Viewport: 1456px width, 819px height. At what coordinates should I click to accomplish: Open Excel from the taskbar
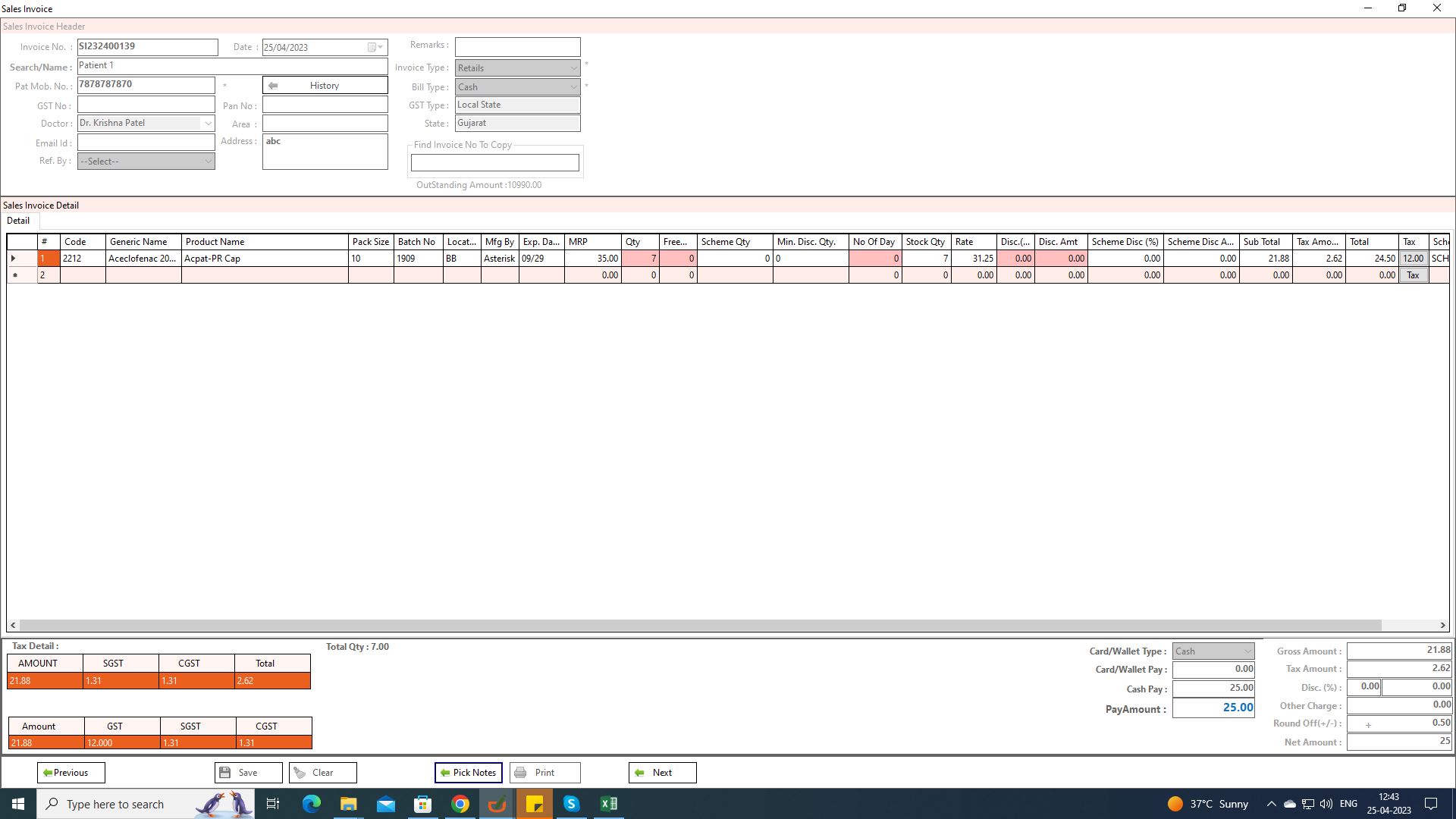click(x=609, y=804)
